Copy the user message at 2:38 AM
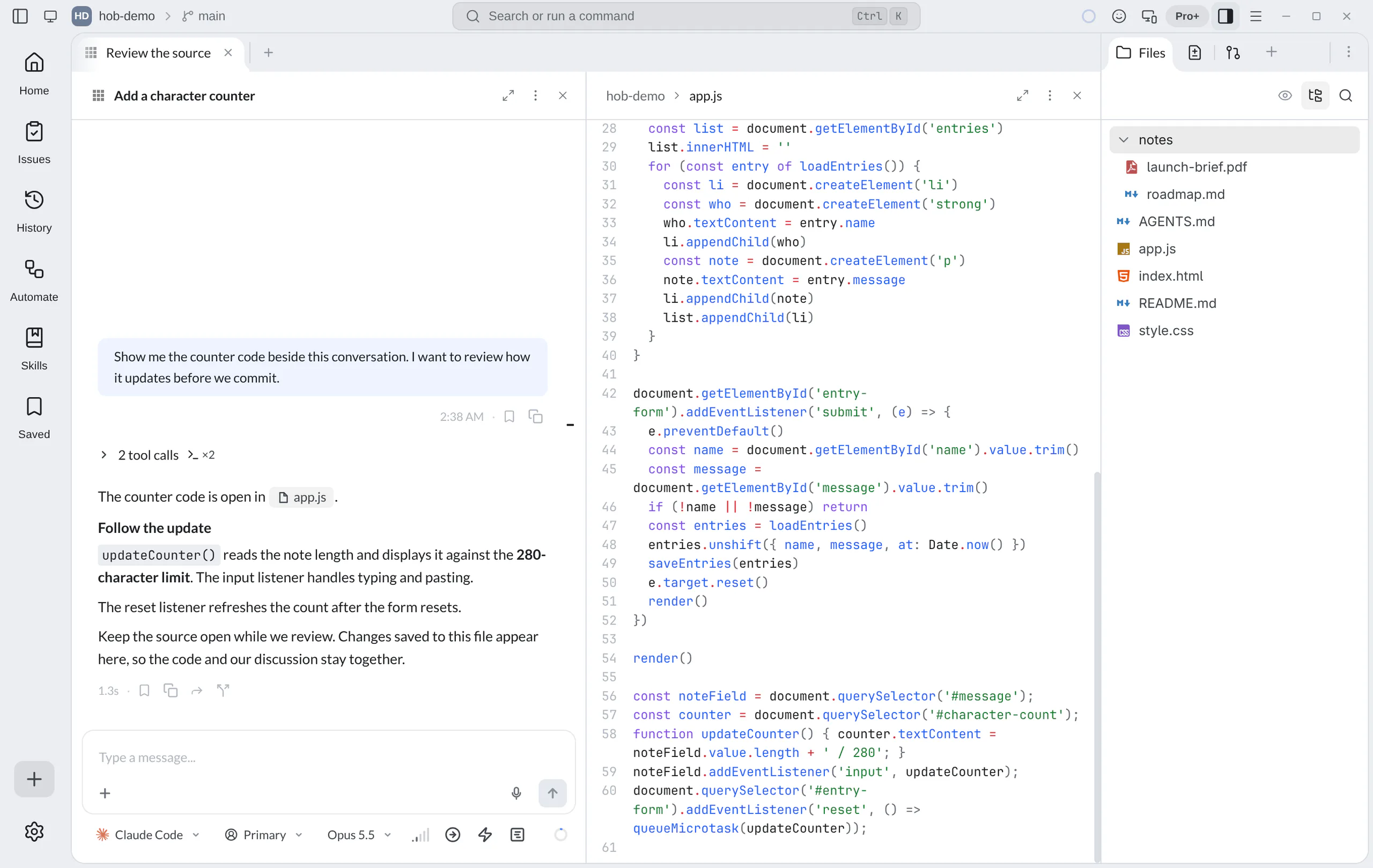The image size is (1373, 868). 535,417
